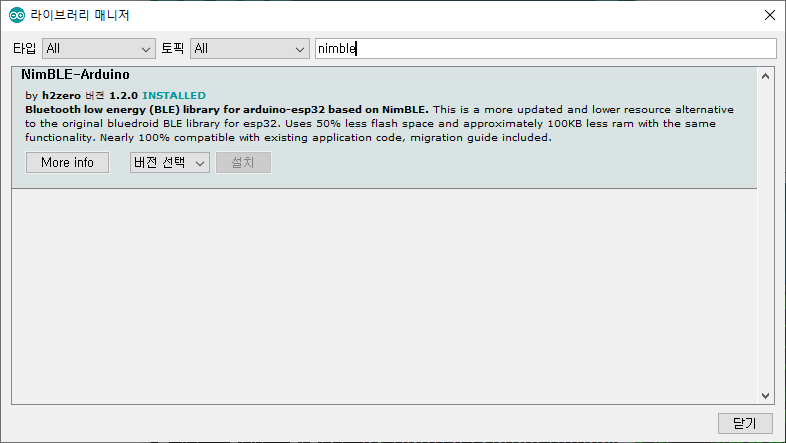786x443 pixels.
Task: Click the 설치 install button
Action: coord(243,162)
